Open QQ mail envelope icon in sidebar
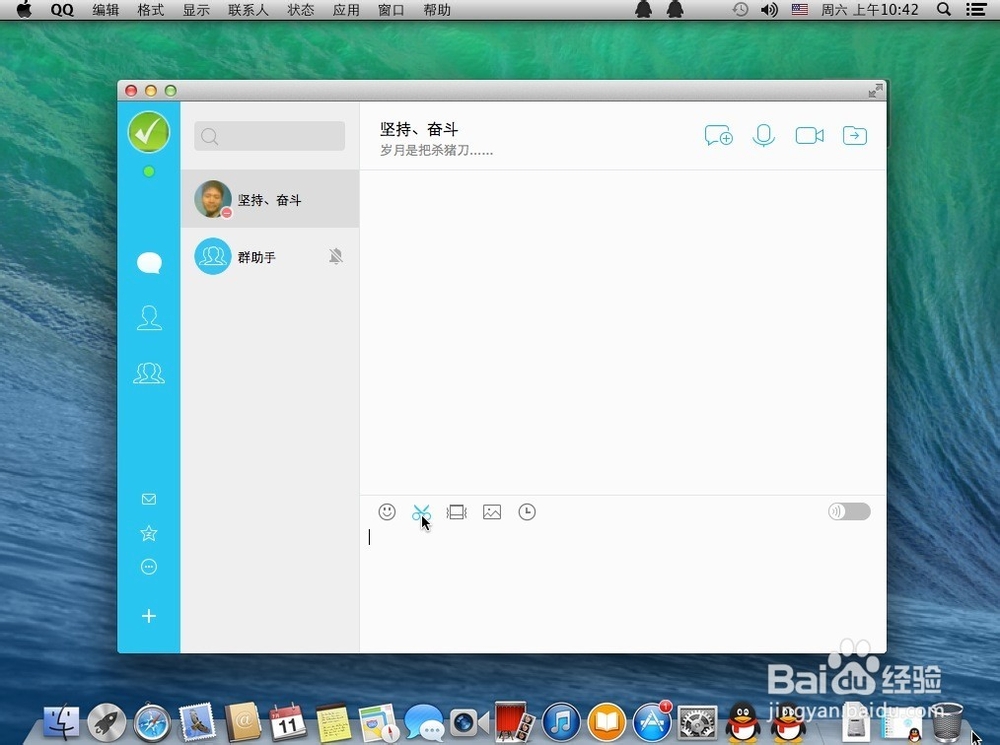This screenshot has width=1000, height=745. coord(149,499)
